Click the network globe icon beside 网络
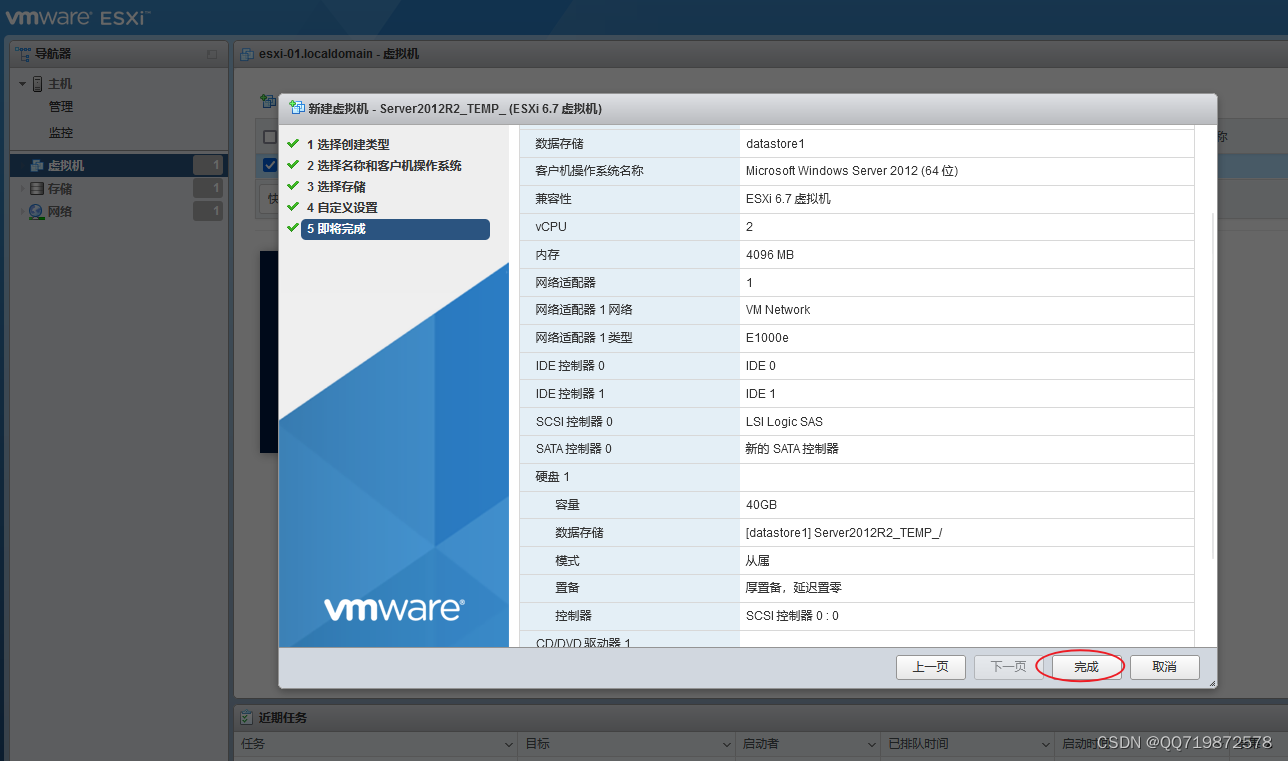Image resolution: width=1288 pixels, height=761 pixels. click(x=37, y=212)
